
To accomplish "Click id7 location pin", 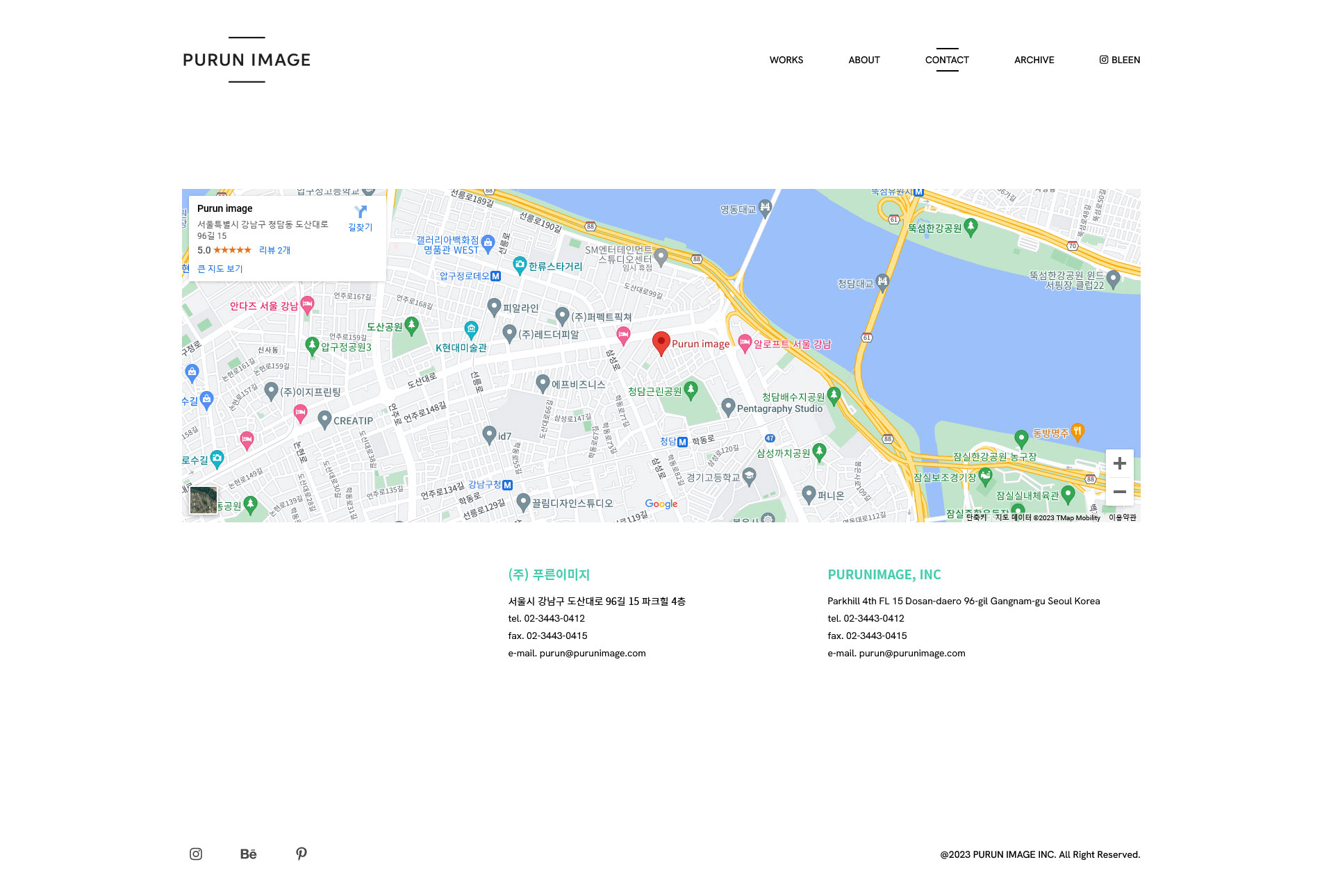I will click(489, 435).
